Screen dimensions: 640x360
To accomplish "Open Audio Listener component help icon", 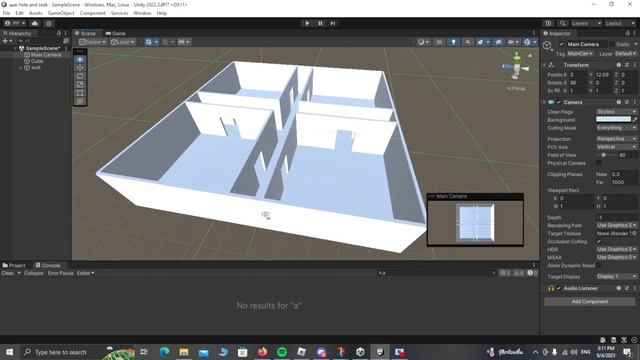I will point(619,288).
